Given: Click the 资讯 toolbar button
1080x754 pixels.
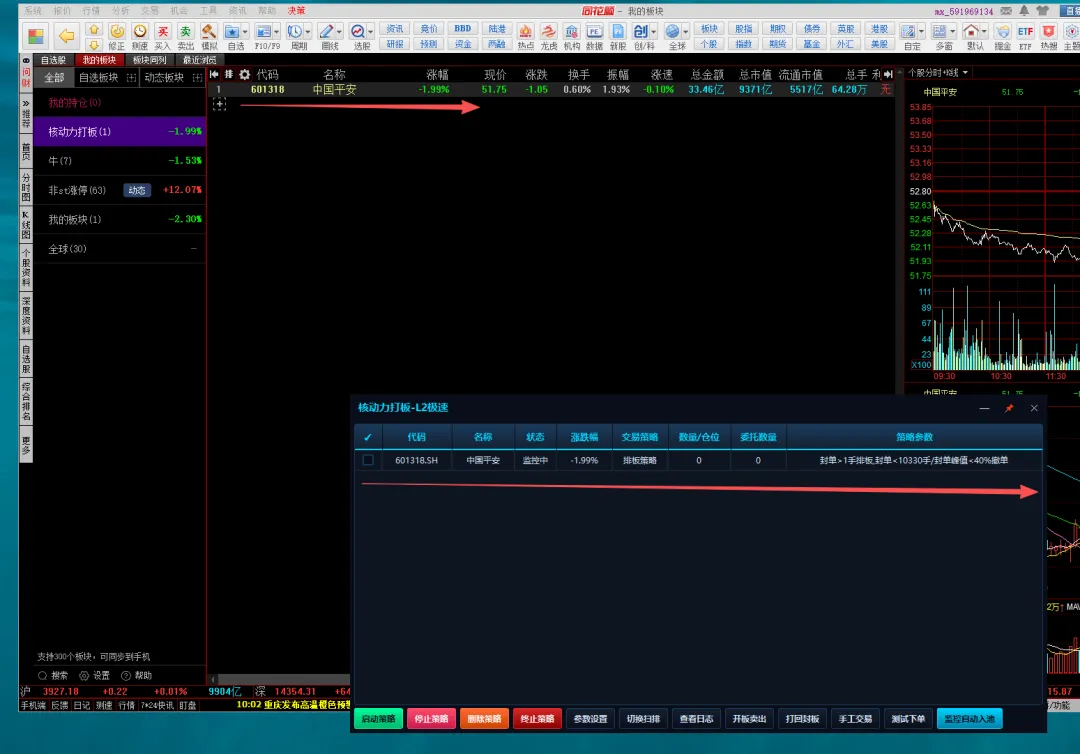Looking at the screenshot, I should [395, 29].
